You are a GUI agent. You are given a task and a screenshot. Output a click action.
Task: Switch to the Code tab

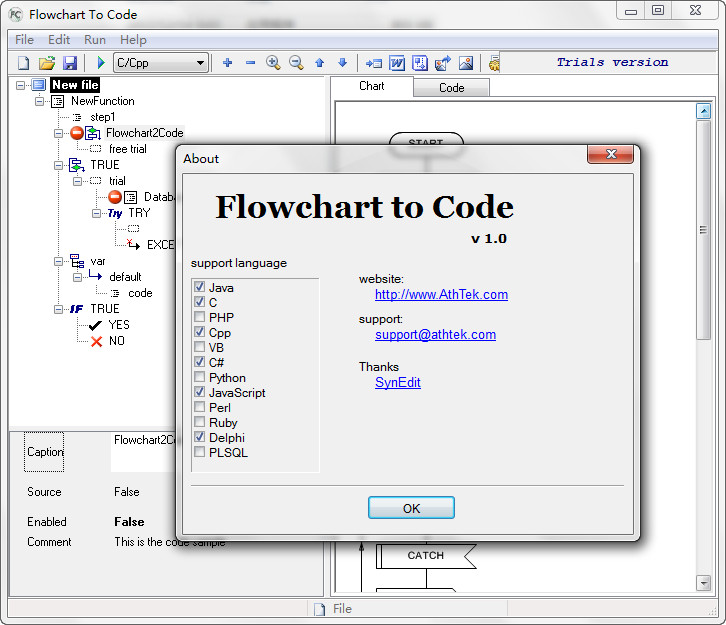click(x=451, y=88)
